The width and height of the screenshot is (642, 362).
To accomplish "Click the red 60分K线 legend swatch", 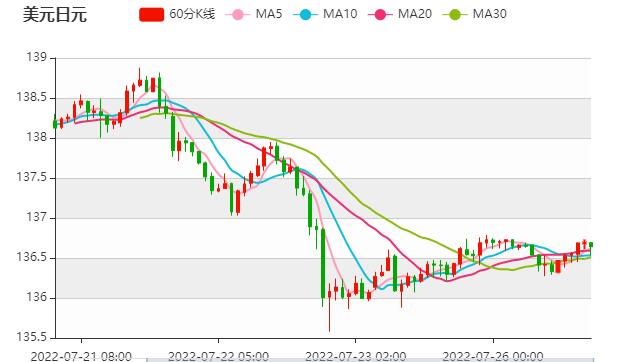I will tap(151, 15).
